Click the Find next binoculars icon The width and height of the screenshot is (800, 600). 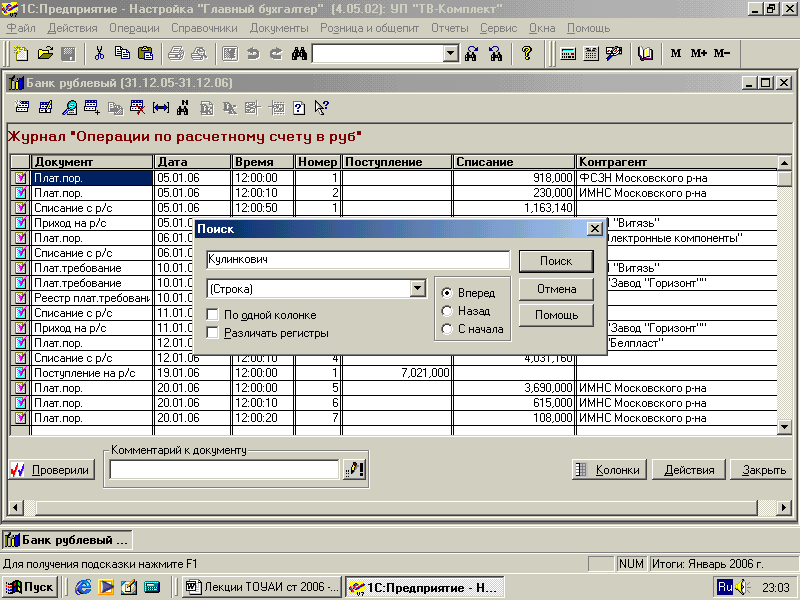tap(471, 53)
